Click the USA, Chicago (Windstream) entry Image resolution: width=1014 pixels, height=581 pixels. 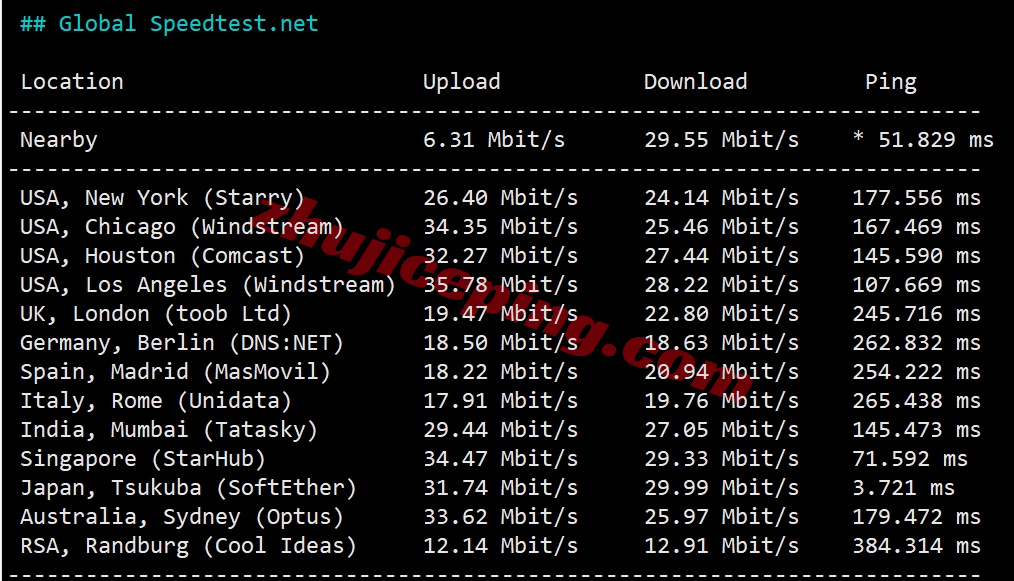(x=181, y=226)
